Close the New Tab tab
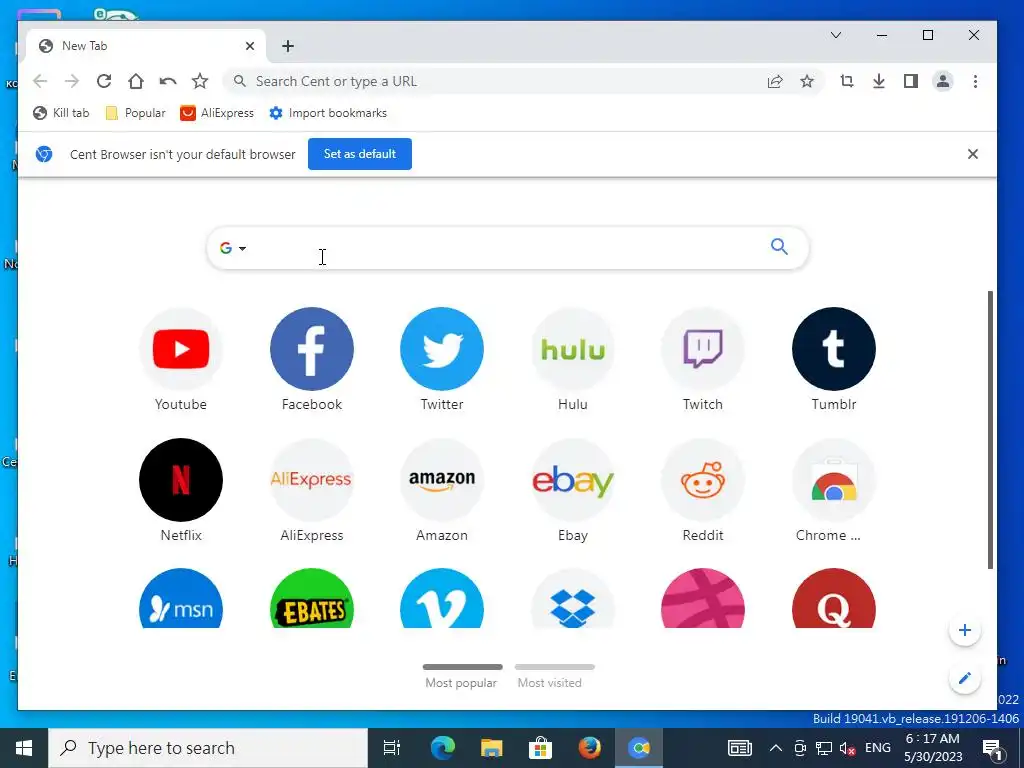Viewport: 1024px width, 768px height. tap(249, 46)
